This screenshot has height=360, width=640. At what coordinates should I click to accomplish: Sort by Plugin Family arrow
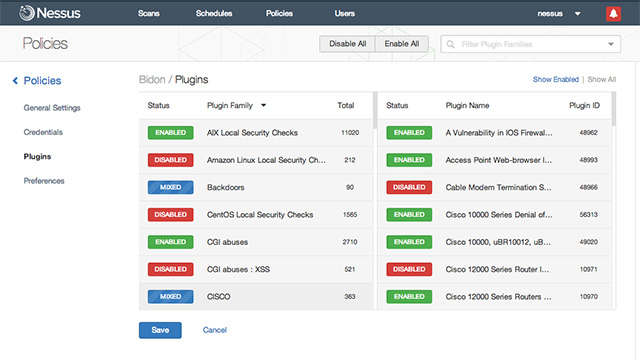point(264,105)
